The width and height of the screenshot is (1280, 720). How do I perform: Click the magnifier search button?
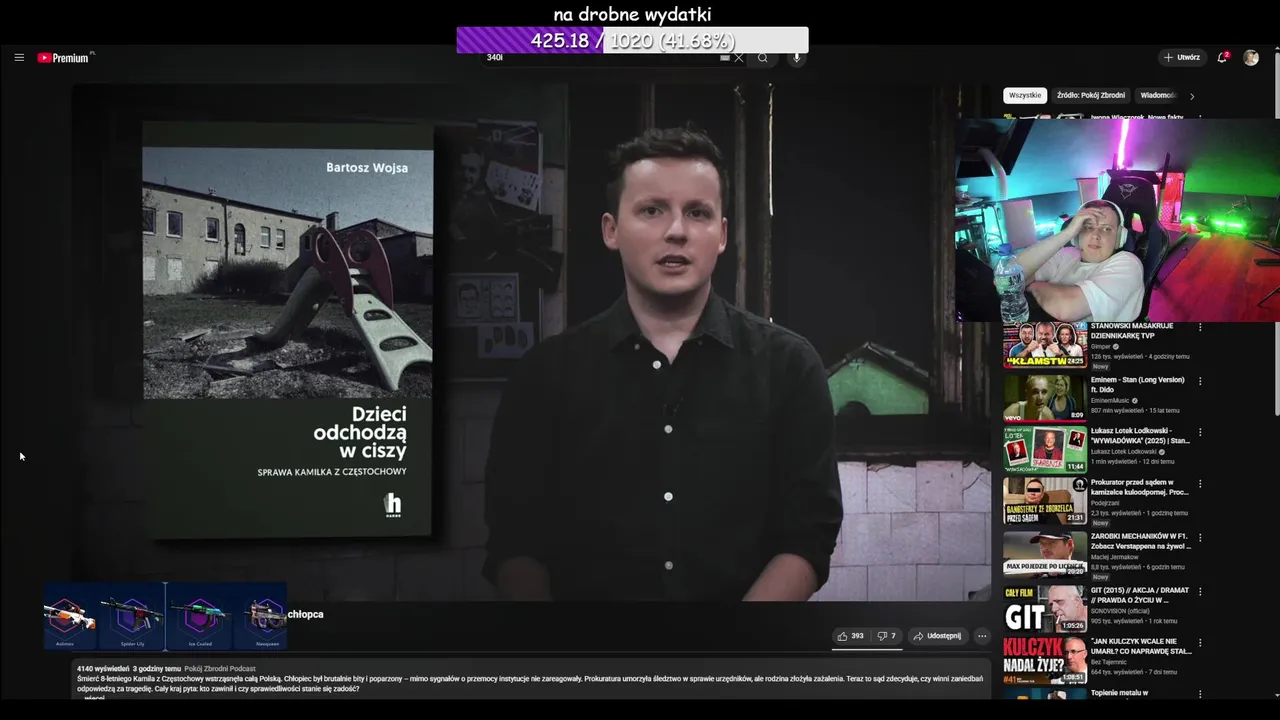tap(763, 58)
